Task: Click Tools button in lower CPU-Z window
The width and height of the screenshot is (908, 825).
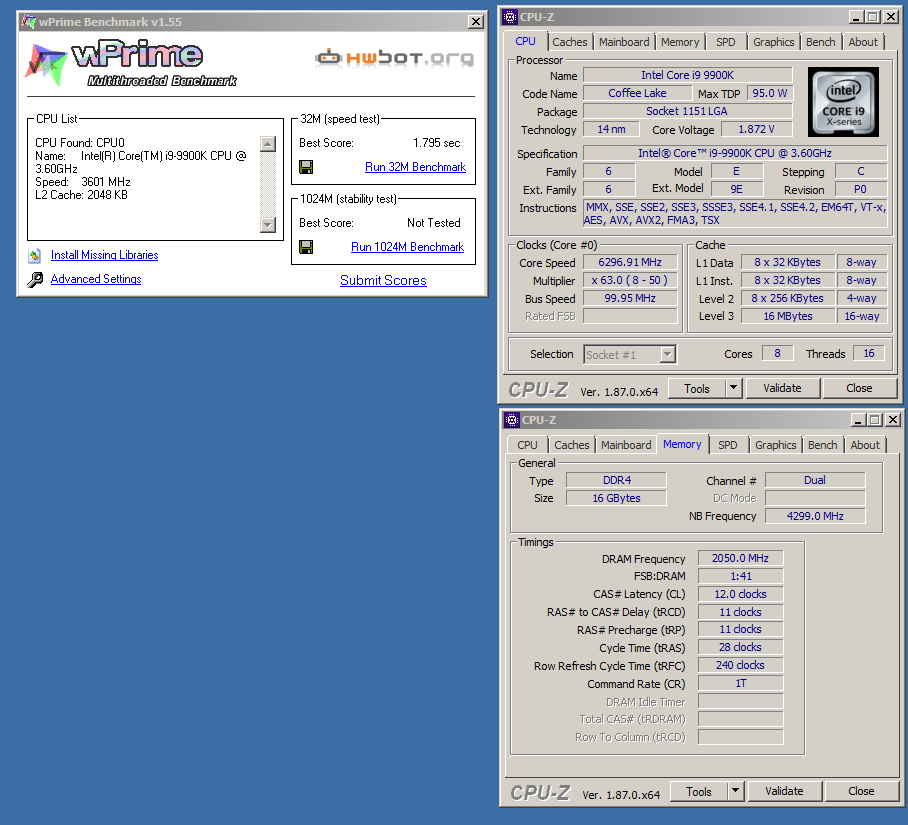Action: [698, 791]
